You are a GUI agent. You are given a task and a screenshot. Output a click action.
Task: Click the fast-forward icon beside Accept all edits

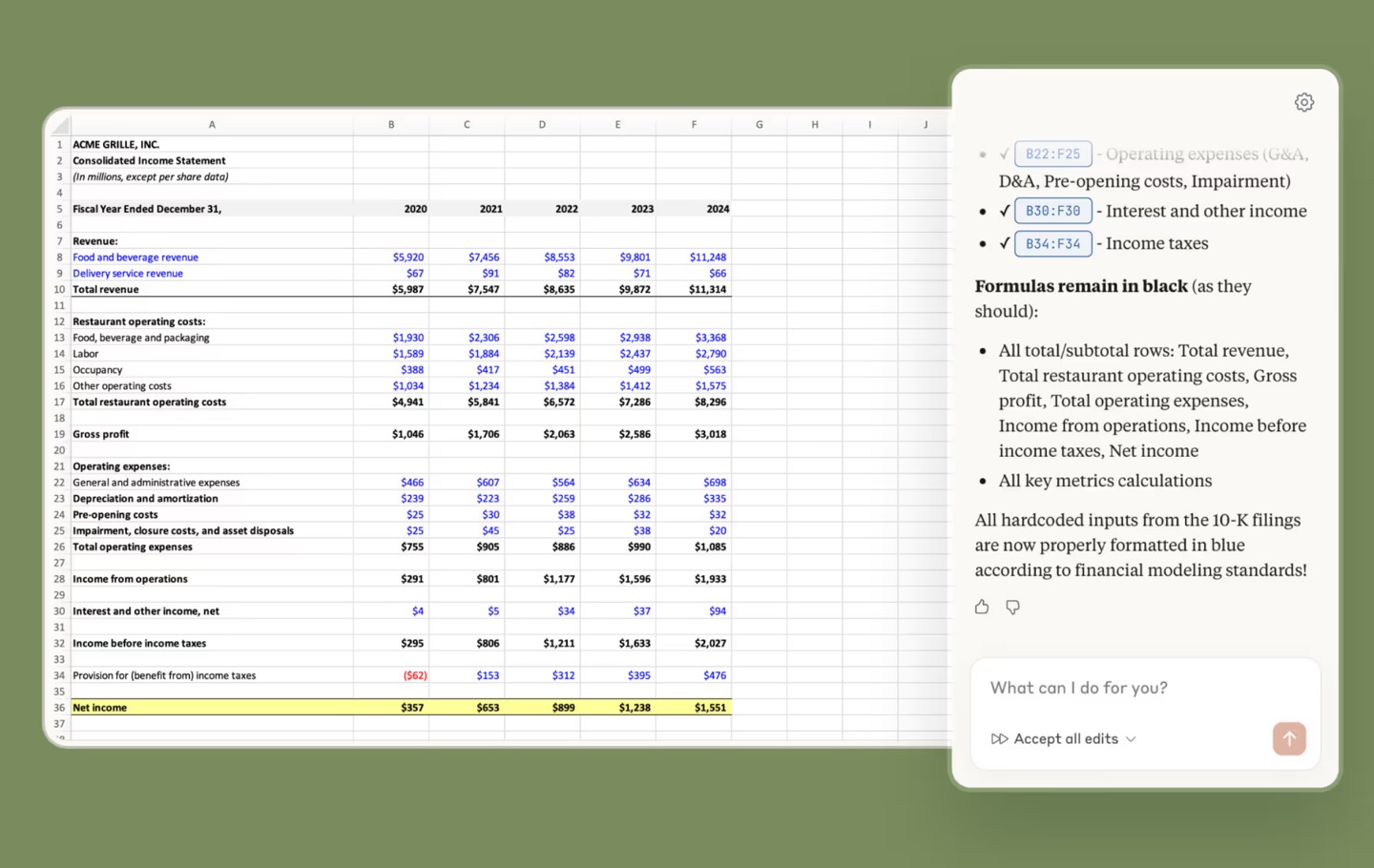[999, 739]
